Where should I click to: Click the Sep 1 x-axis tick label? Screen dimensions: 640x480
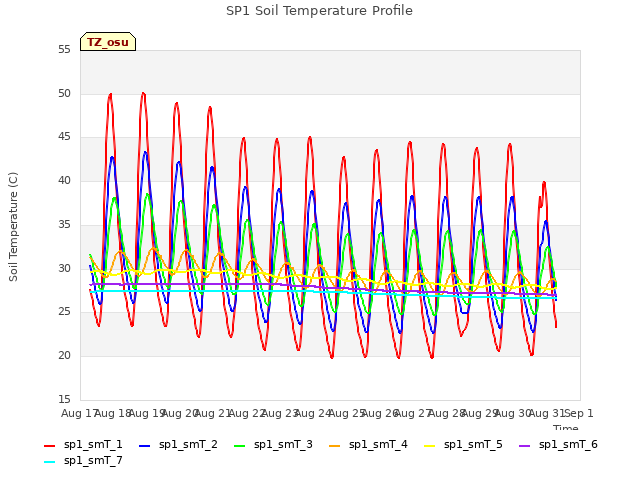click(579, 413)
